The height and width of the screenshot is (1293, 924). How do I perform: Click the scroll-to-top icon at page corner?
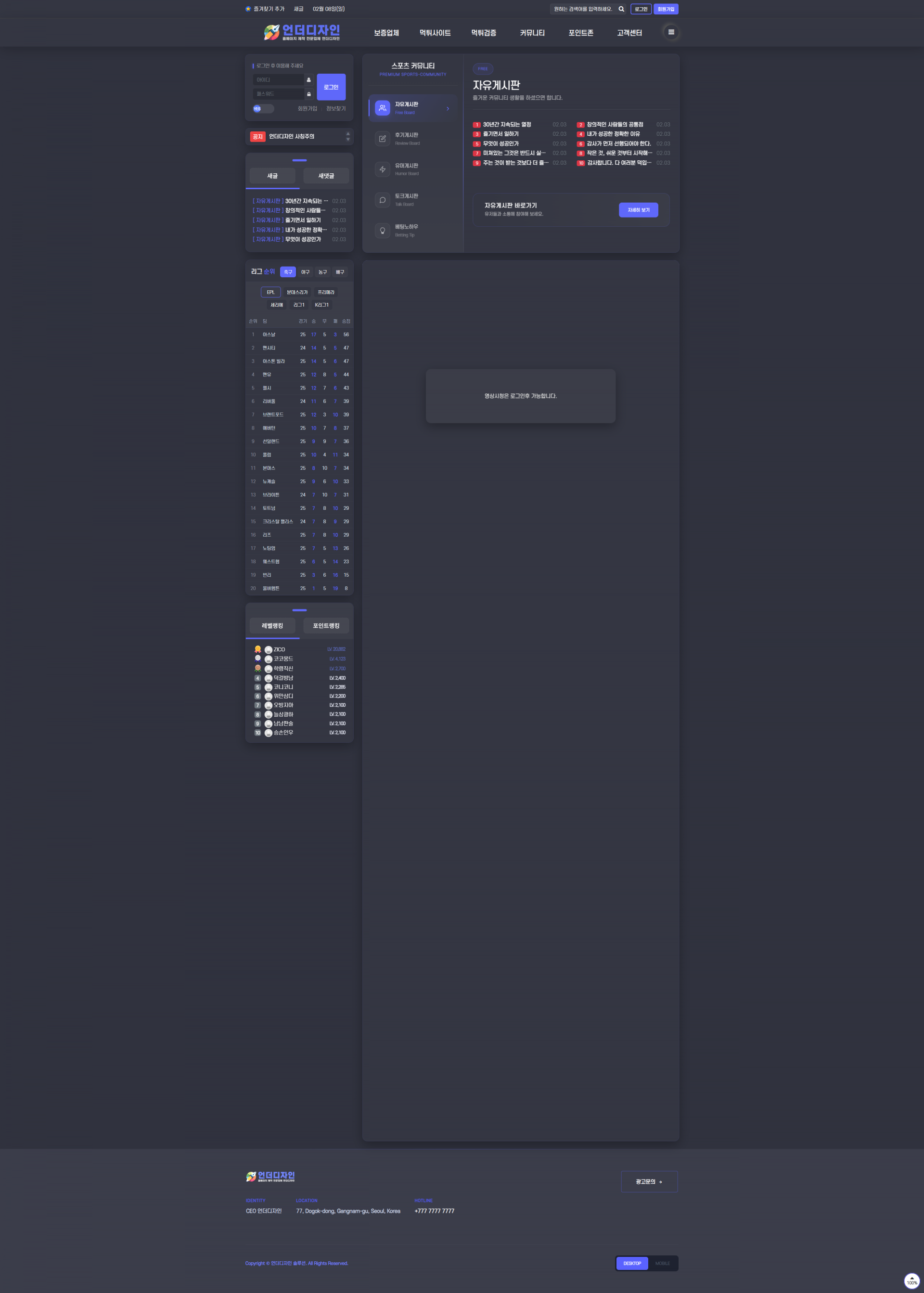(x=911, y=1280)
